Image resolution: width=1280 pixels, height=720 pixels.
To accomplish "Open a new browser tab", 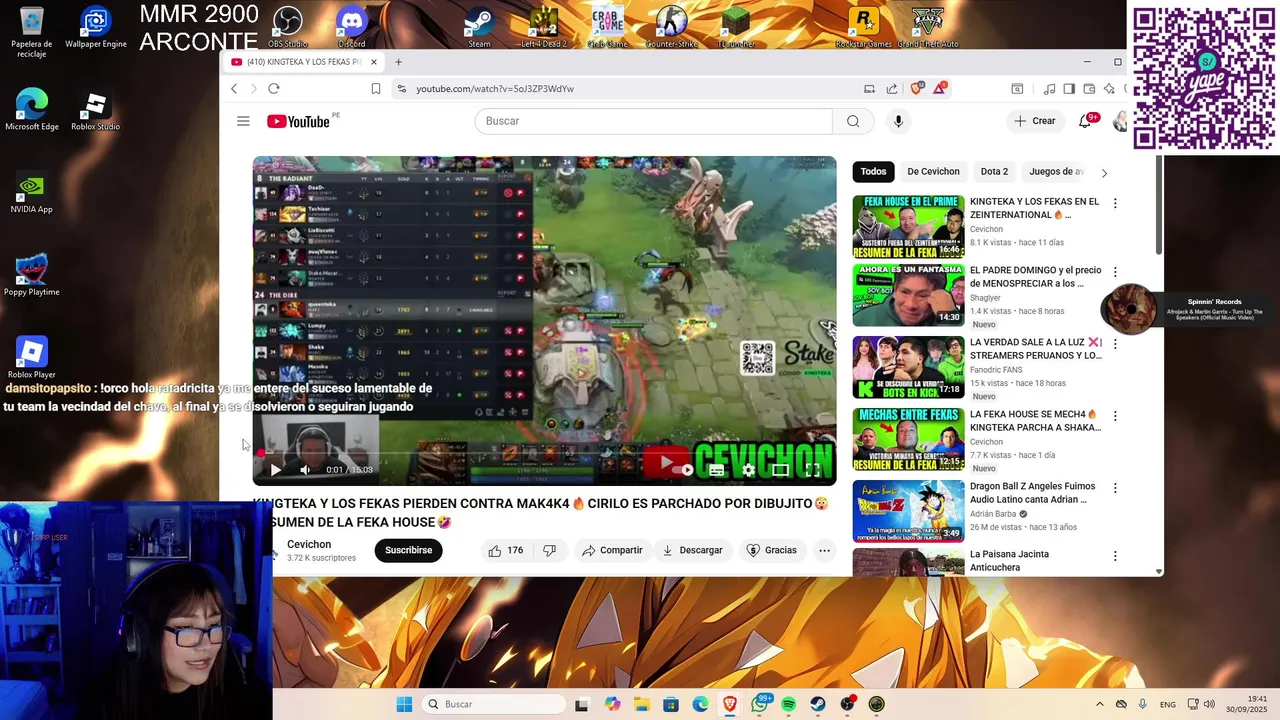I will tap(398, 62).
